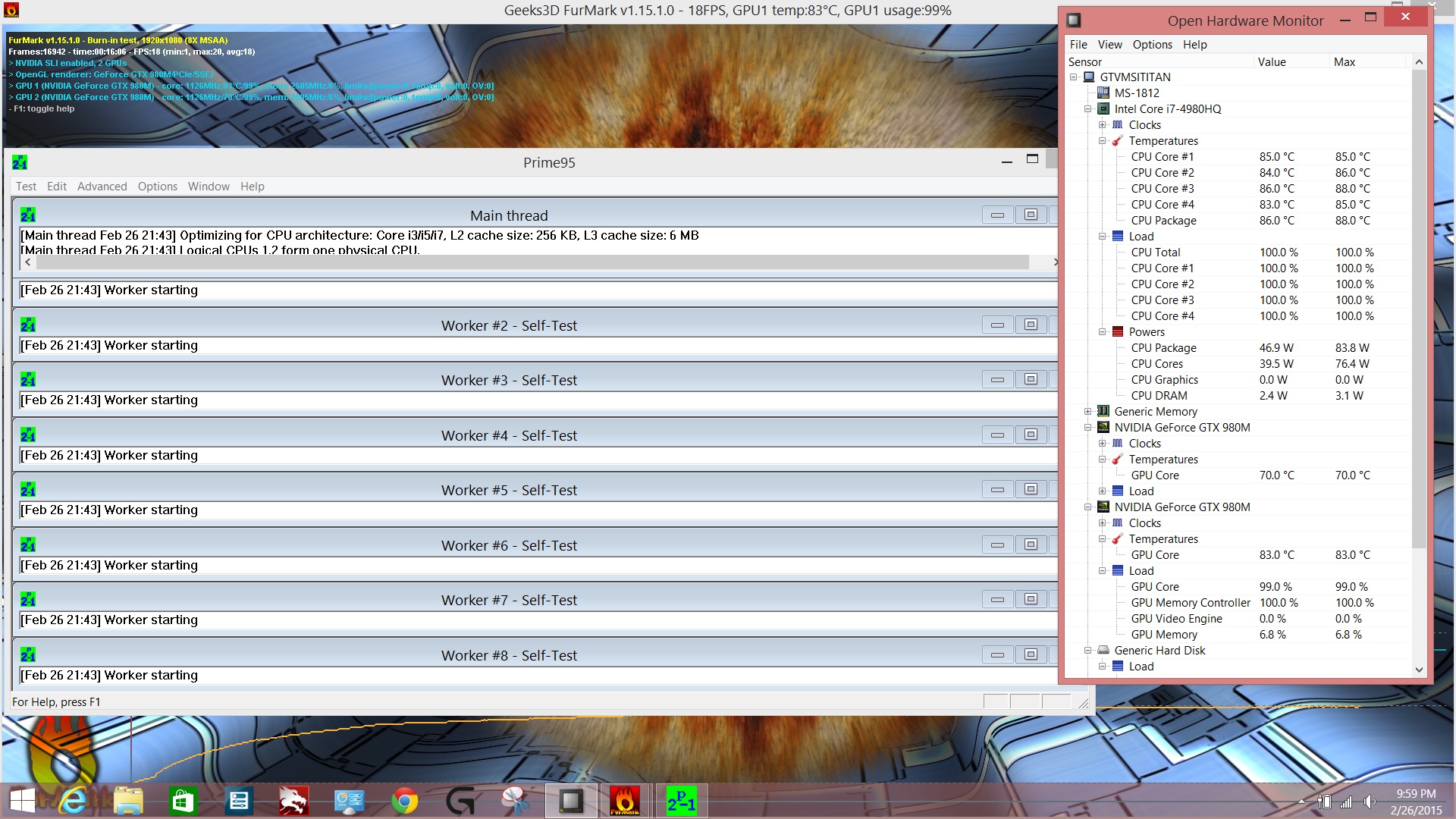Maximize the Worker #6 Self-Test child window

(x=1031, y=544)
